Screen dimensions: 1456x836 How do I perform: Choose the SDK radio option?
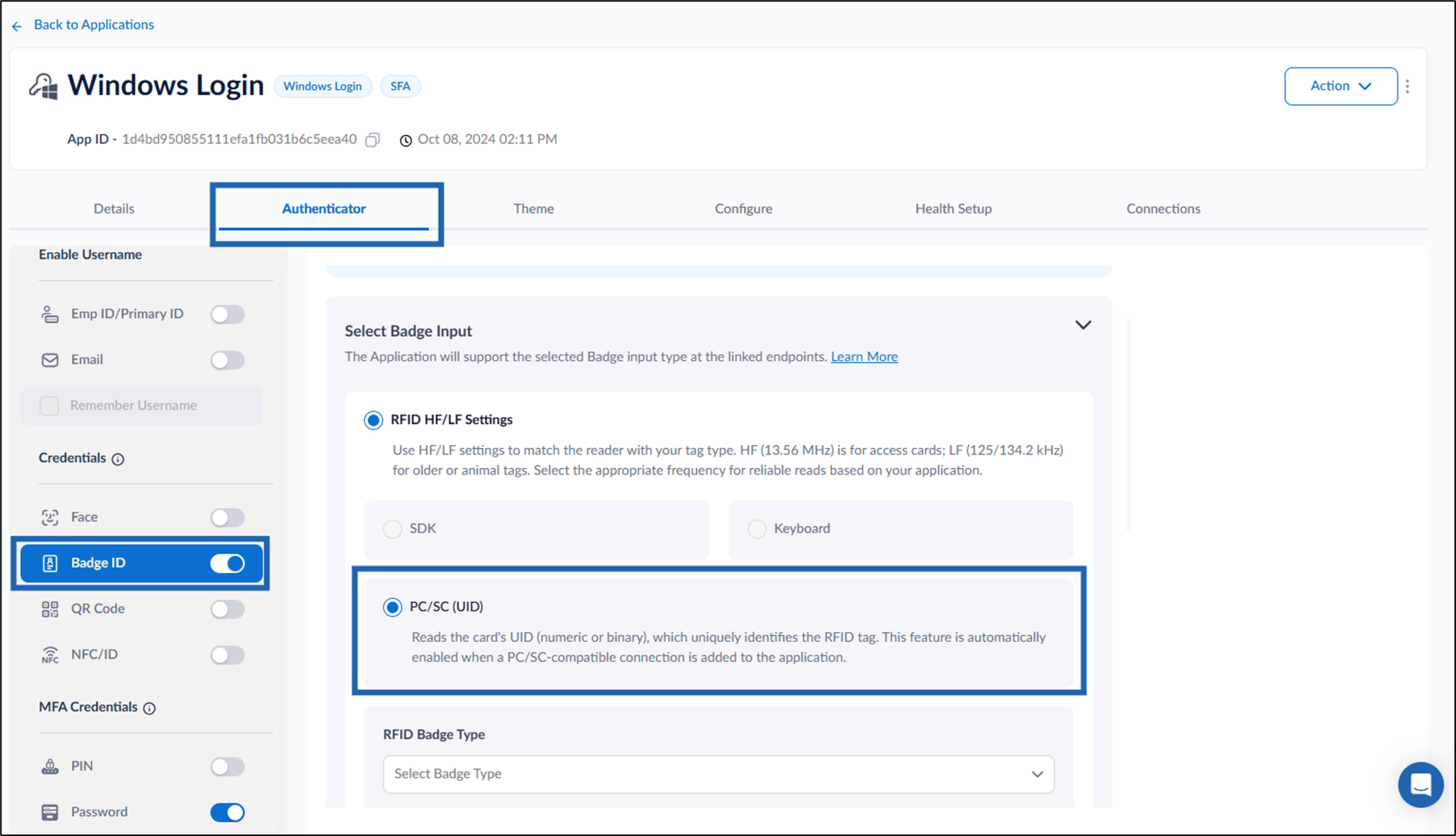[393, 529]
